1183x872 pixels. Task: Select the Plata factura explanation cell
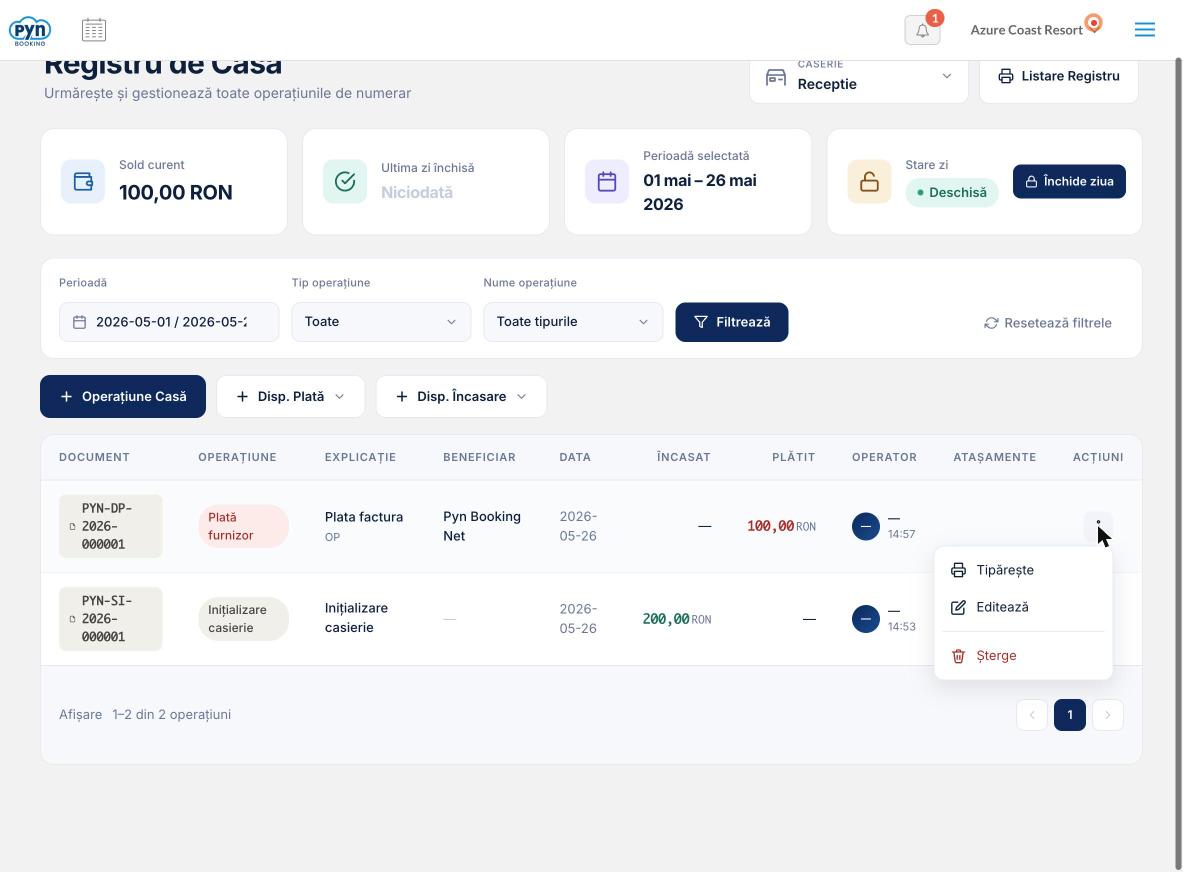[364, 526]
